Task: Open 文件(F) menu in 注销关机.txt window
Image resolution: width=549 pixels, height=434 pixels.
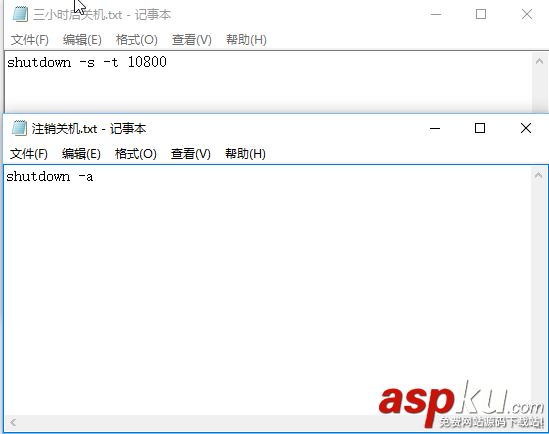Action: tap(29, 154)
